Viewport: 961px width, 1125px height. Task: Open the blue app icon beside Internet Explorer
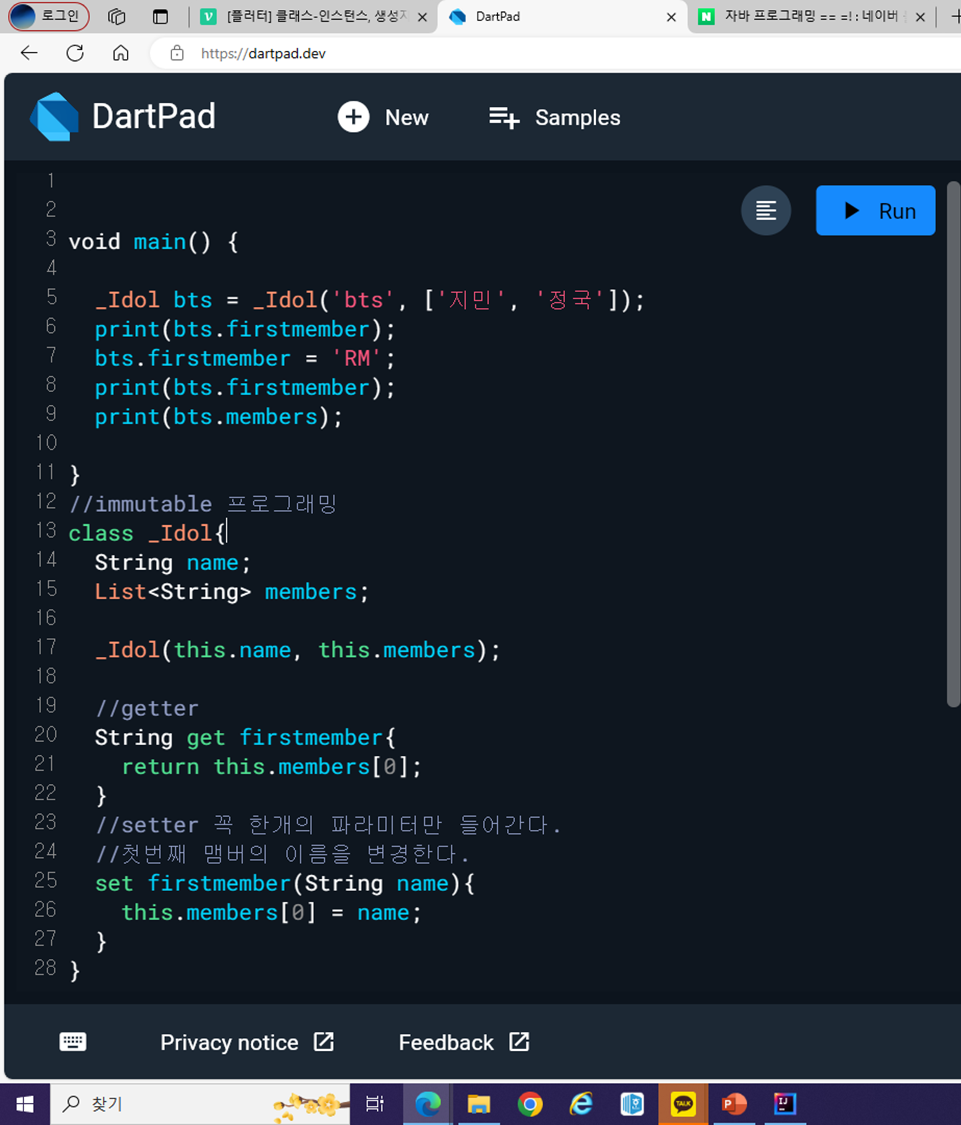(632, 1104)
